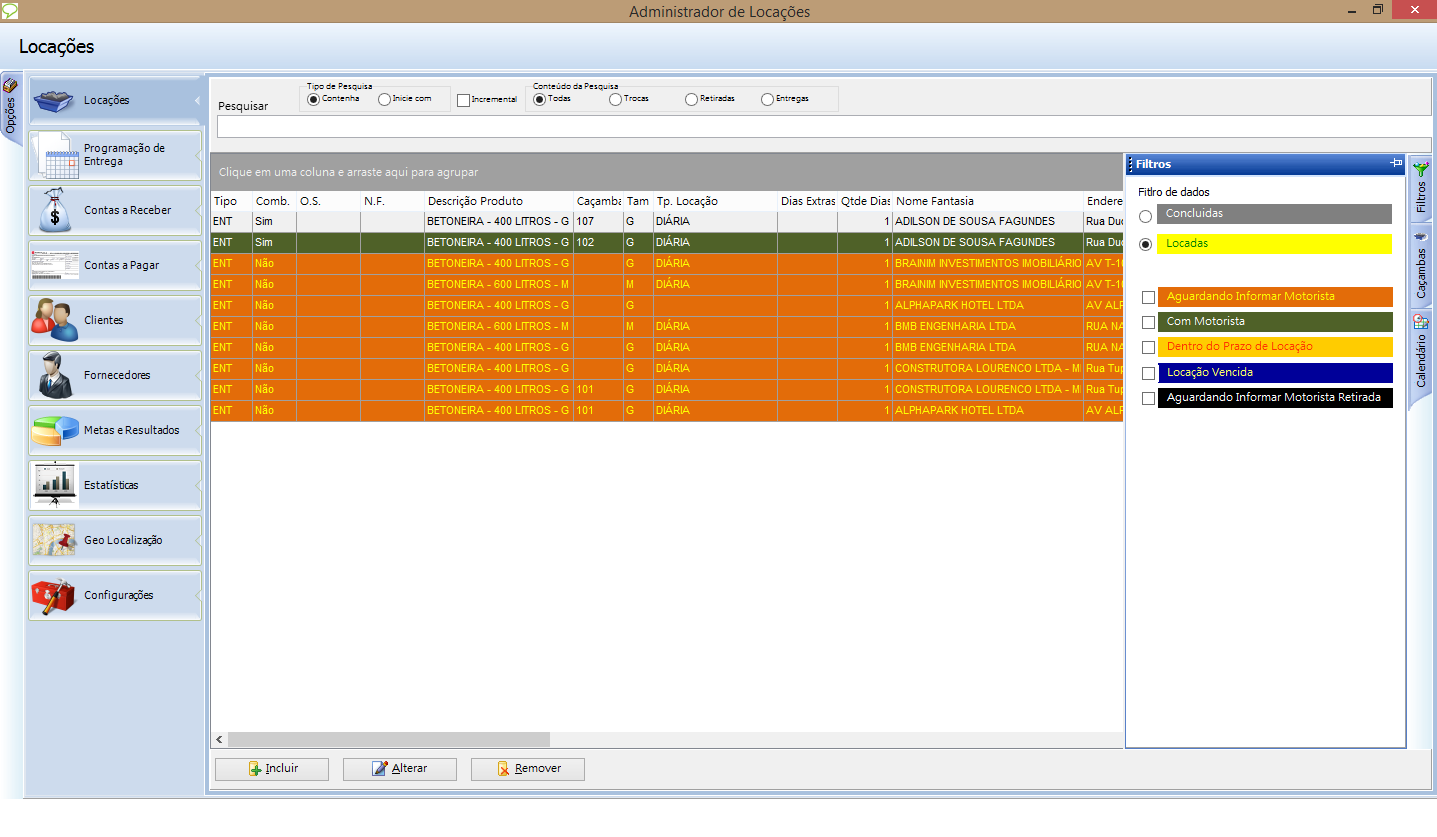Click the Clientes people icon

click(x=54, y=320)
